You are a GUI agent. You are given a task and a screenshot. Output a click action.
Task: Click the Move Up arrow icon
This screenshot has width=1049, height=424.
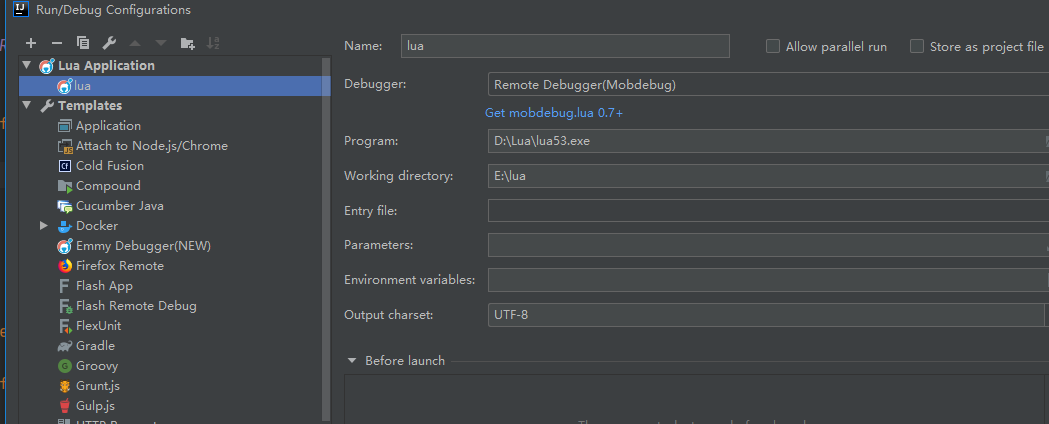click(x=135, y=43)
